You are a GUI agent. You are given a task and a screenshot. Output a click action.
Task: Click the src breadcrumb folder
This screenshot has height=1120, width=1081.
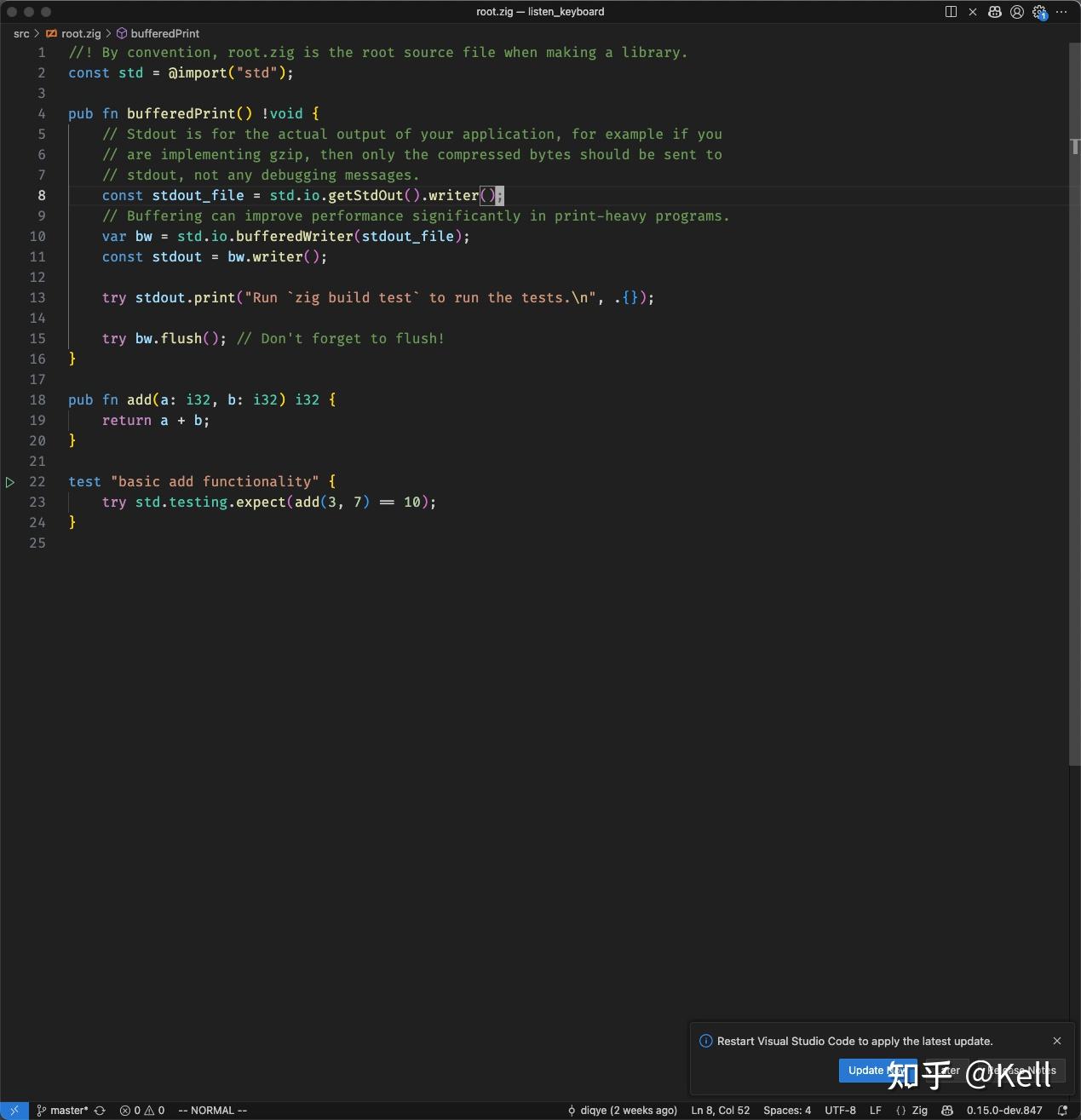(x=21, y=33)
